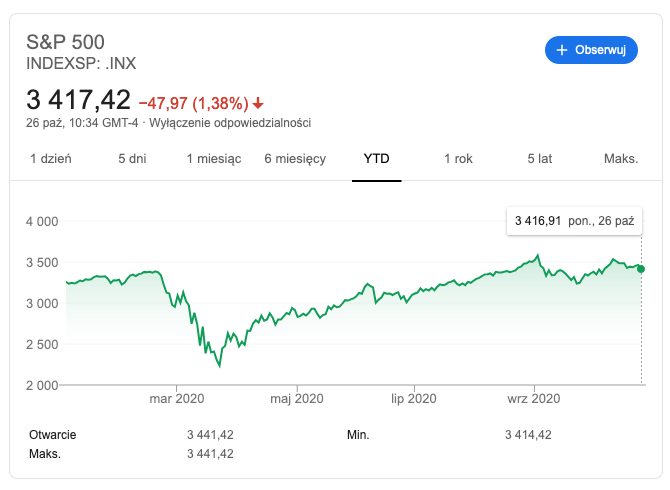
Task: Click the 3 000 y-axis label
Action: (x=42, y=303)
